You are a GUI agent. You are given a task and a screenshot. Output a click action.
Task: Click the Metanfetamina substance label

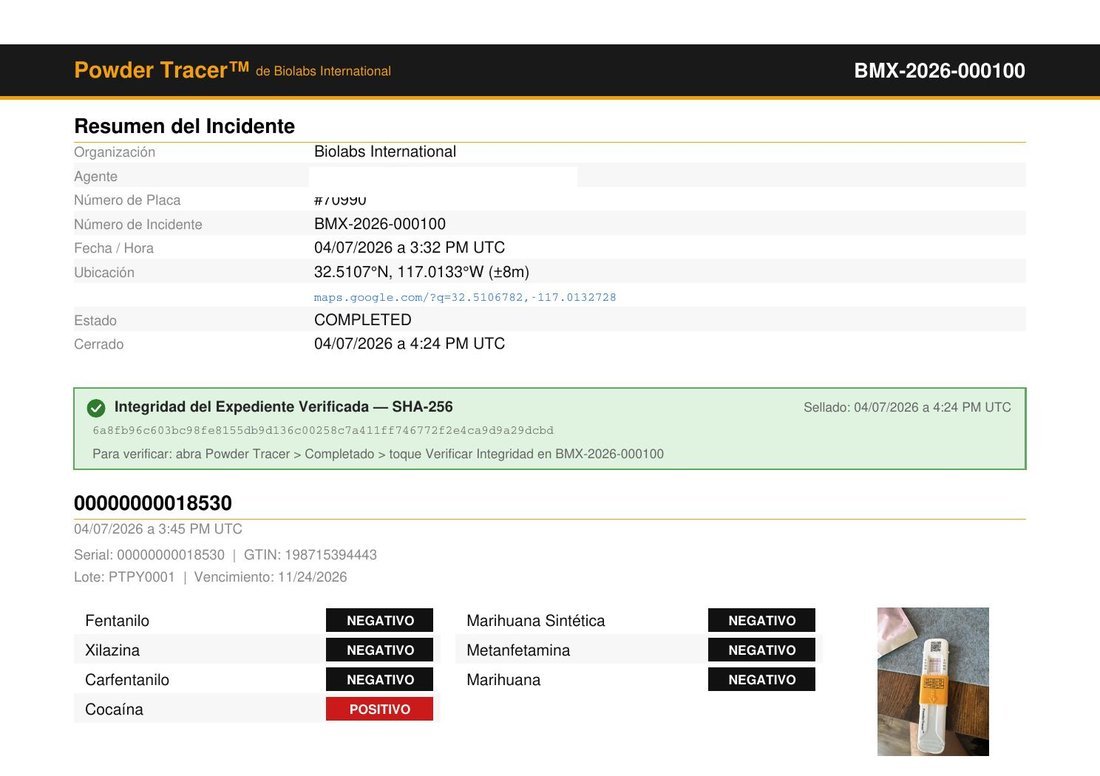click(518, 650)
